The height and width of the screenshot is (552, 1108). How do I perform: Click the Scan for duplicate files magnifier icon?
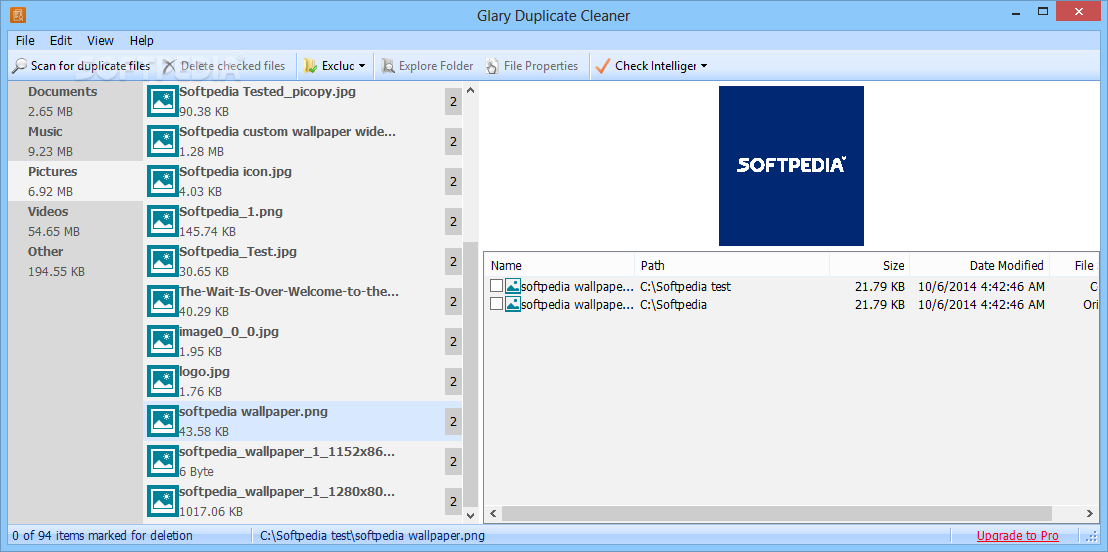tap(20, 66)
